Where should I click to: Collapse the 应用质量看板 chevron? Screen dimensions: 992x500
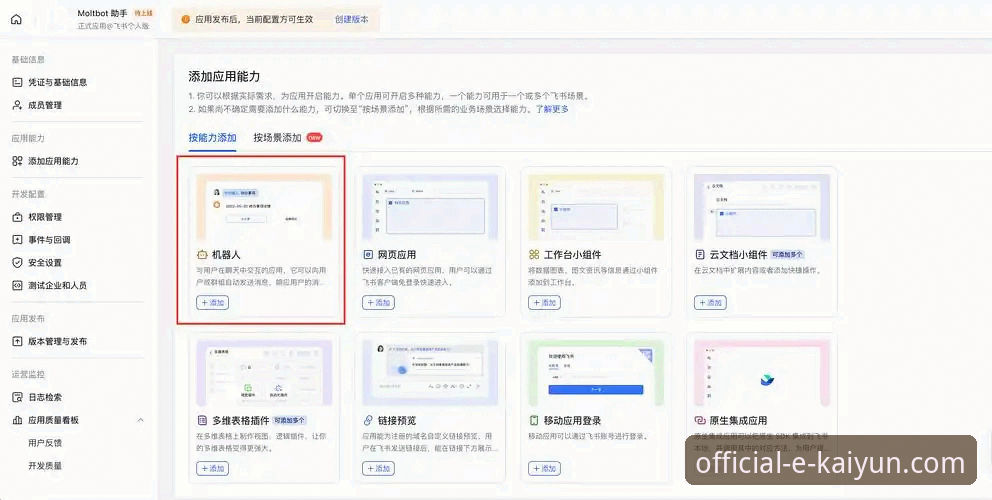pyautogui.click(x=140, y=420)
